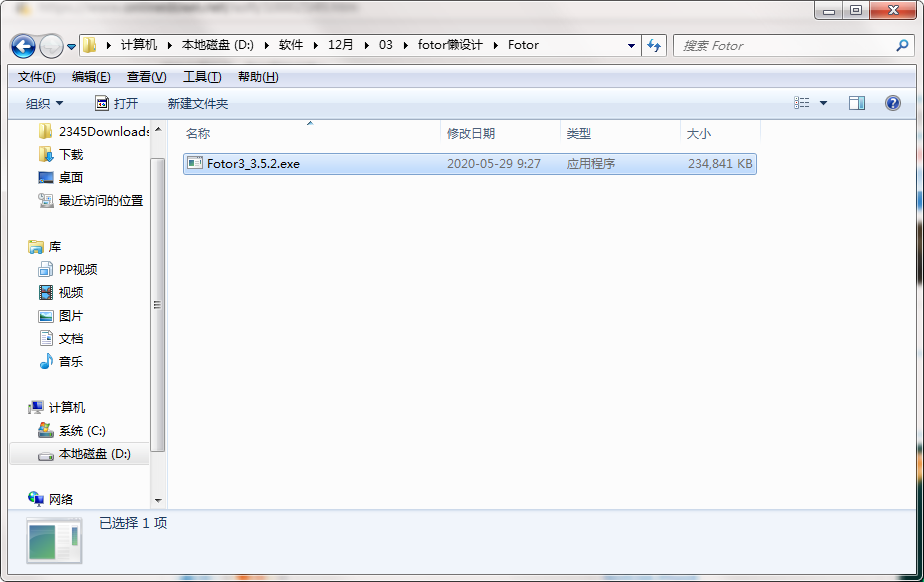Open the view options dropdown arrow

click(823, 103)
